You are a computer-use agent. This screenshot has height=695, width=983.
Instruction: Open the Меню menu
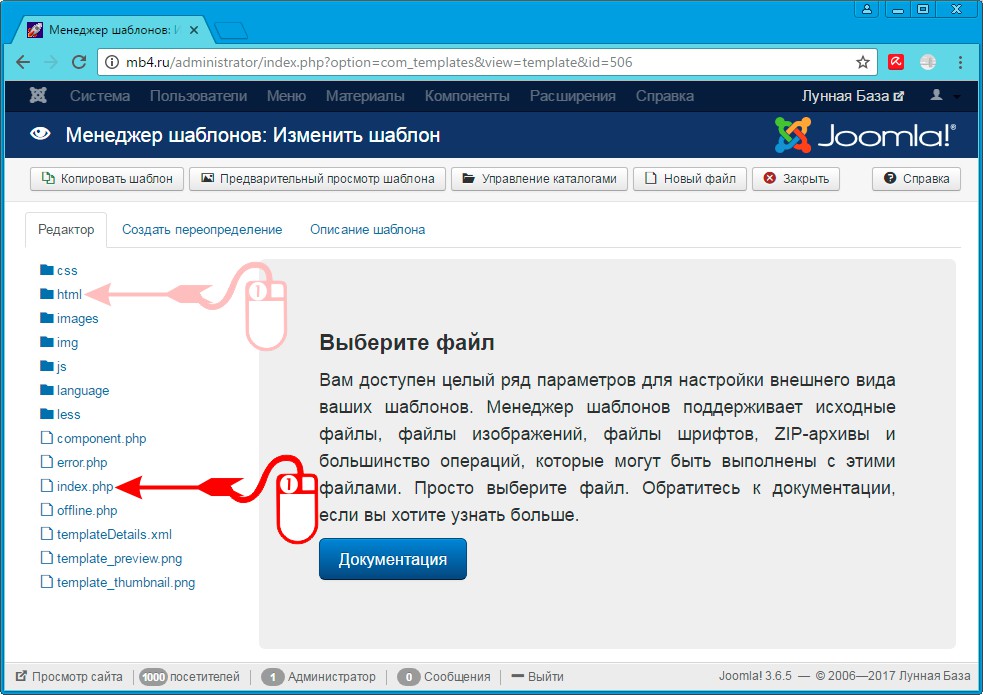click(286, 96)
